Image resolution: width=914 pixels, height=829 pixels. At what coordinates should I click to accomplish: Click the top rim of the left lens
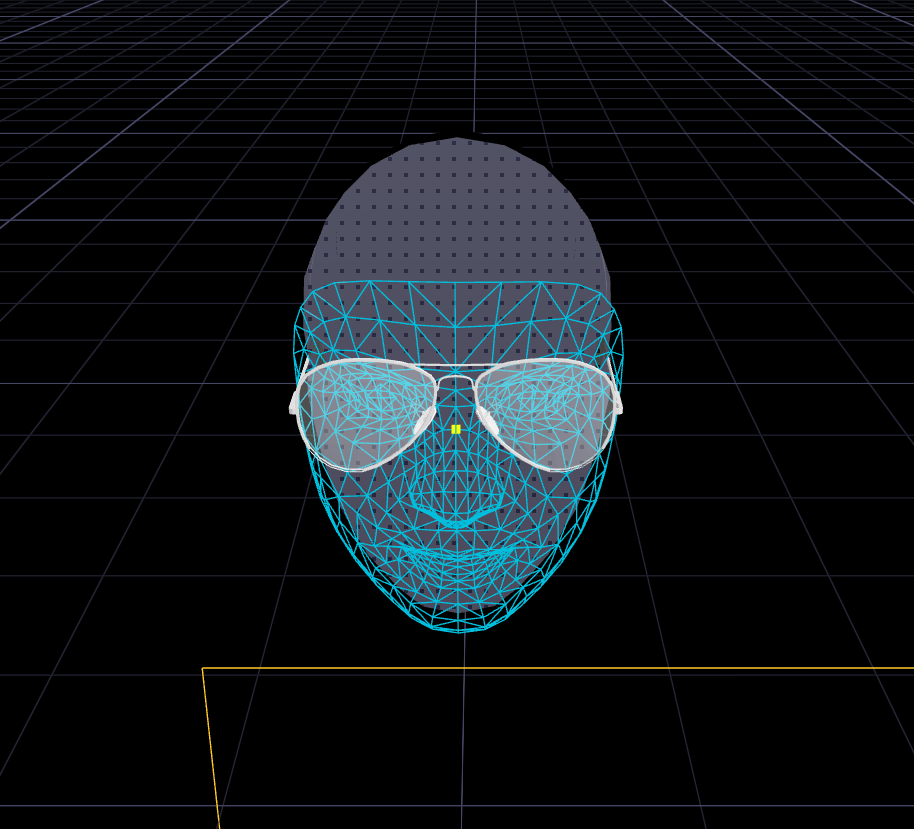pyautogui.click(x=365, y=361)
